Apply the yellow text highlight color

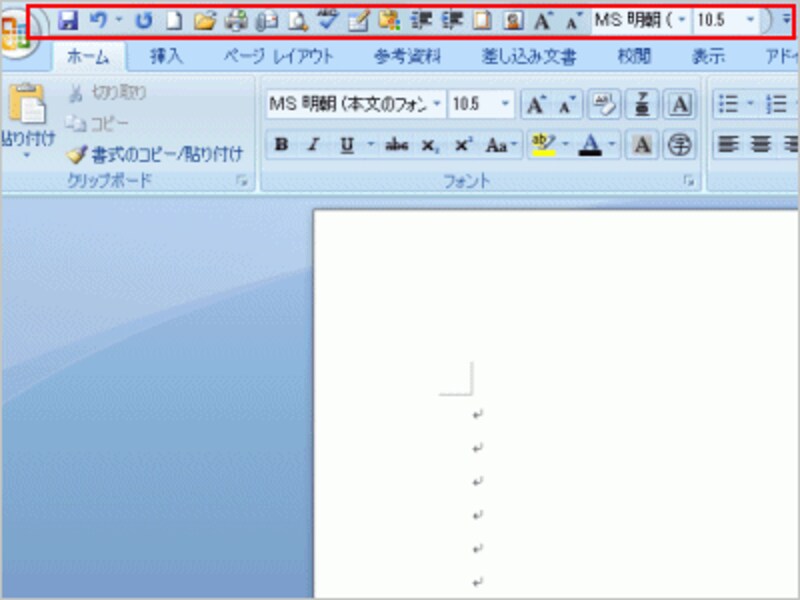click(x=543, y=145)
